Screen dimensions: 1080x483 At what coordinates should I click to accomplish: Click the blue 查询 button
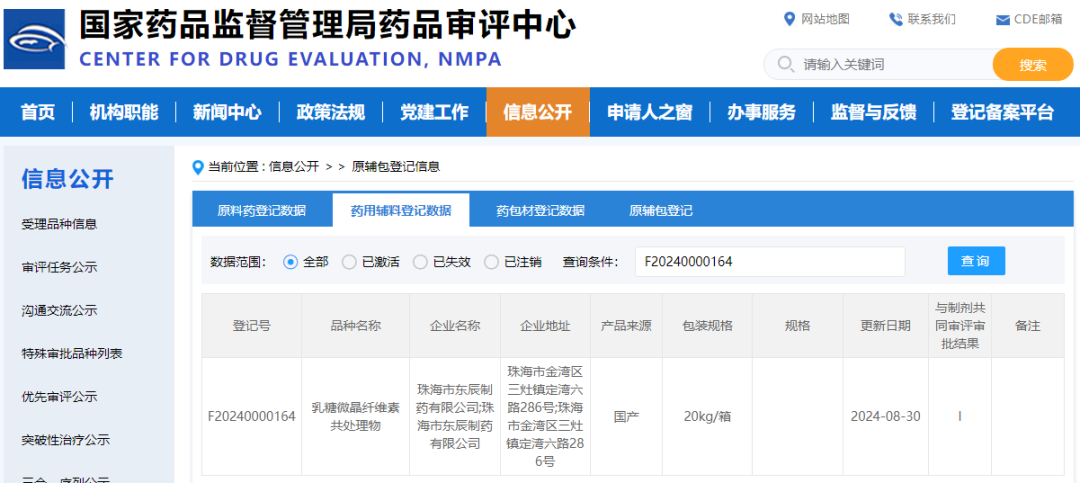[976, 261]
